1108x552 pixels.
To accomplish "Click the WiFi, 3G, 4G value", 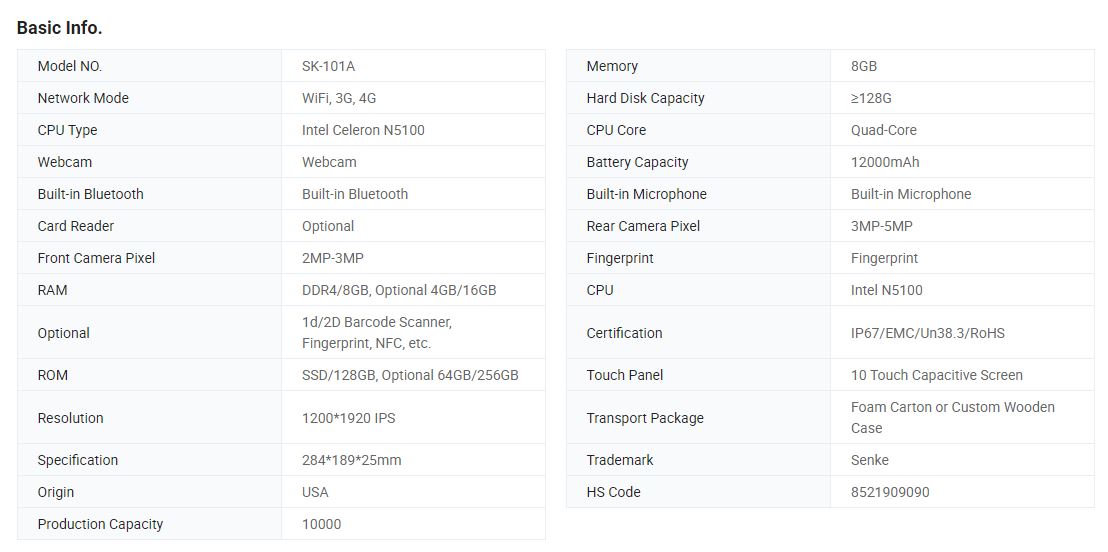I will tap(339, 98).
